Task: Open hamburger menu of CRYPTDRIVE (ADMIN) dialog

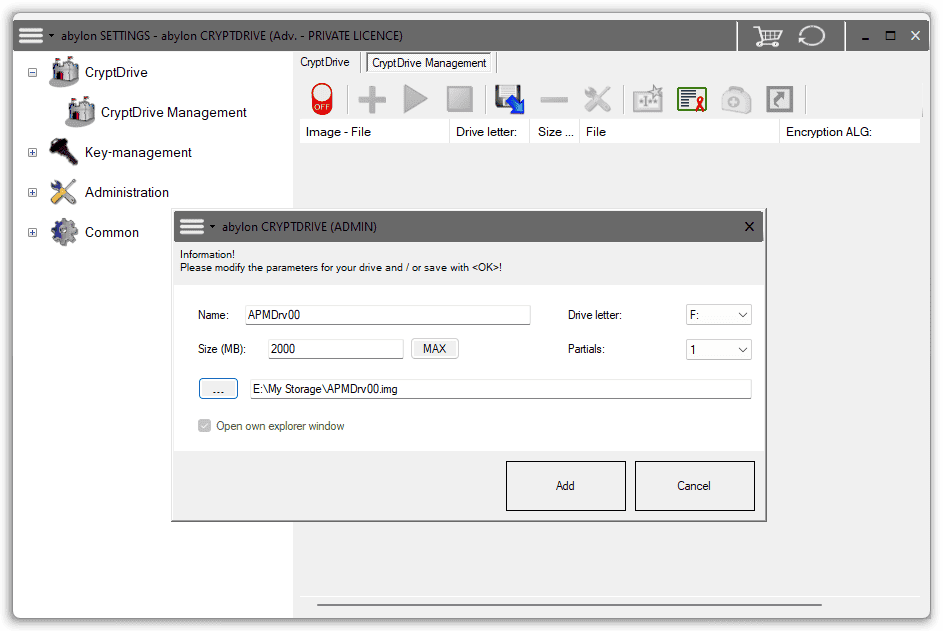Action: (x=192, y=227)
